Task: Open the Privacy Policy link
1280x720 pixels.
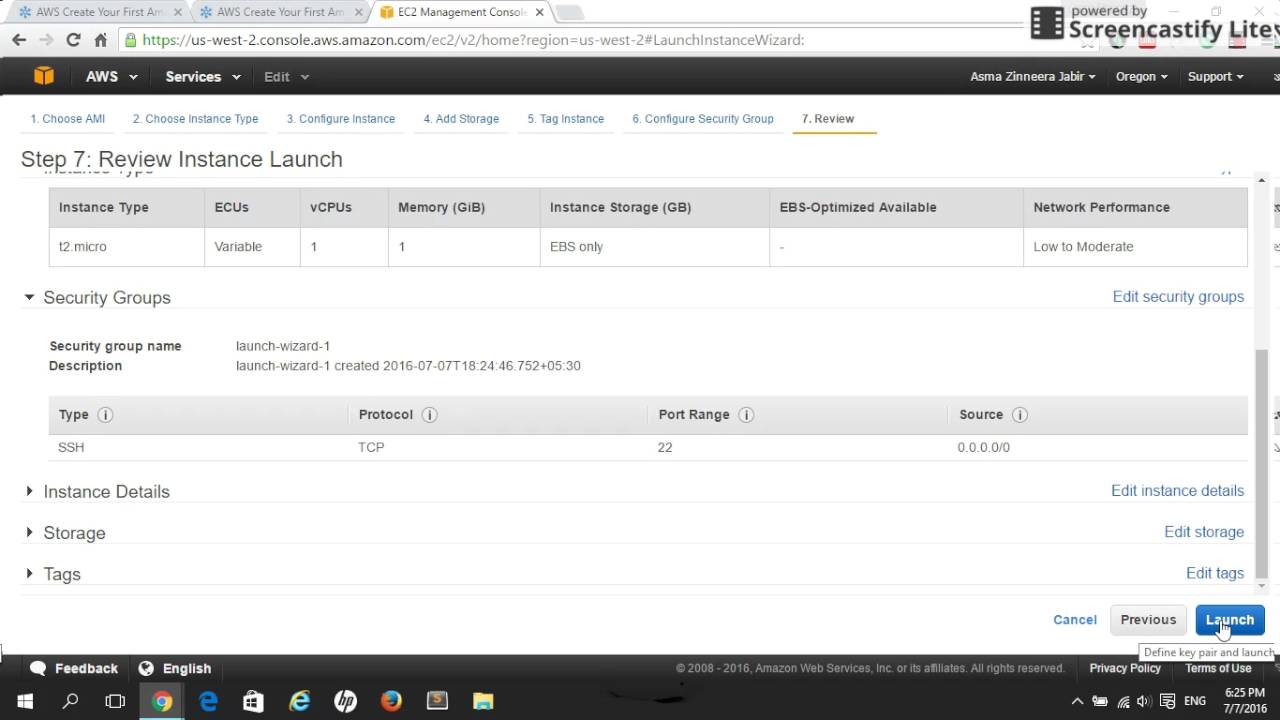Action: point(1125,668)
